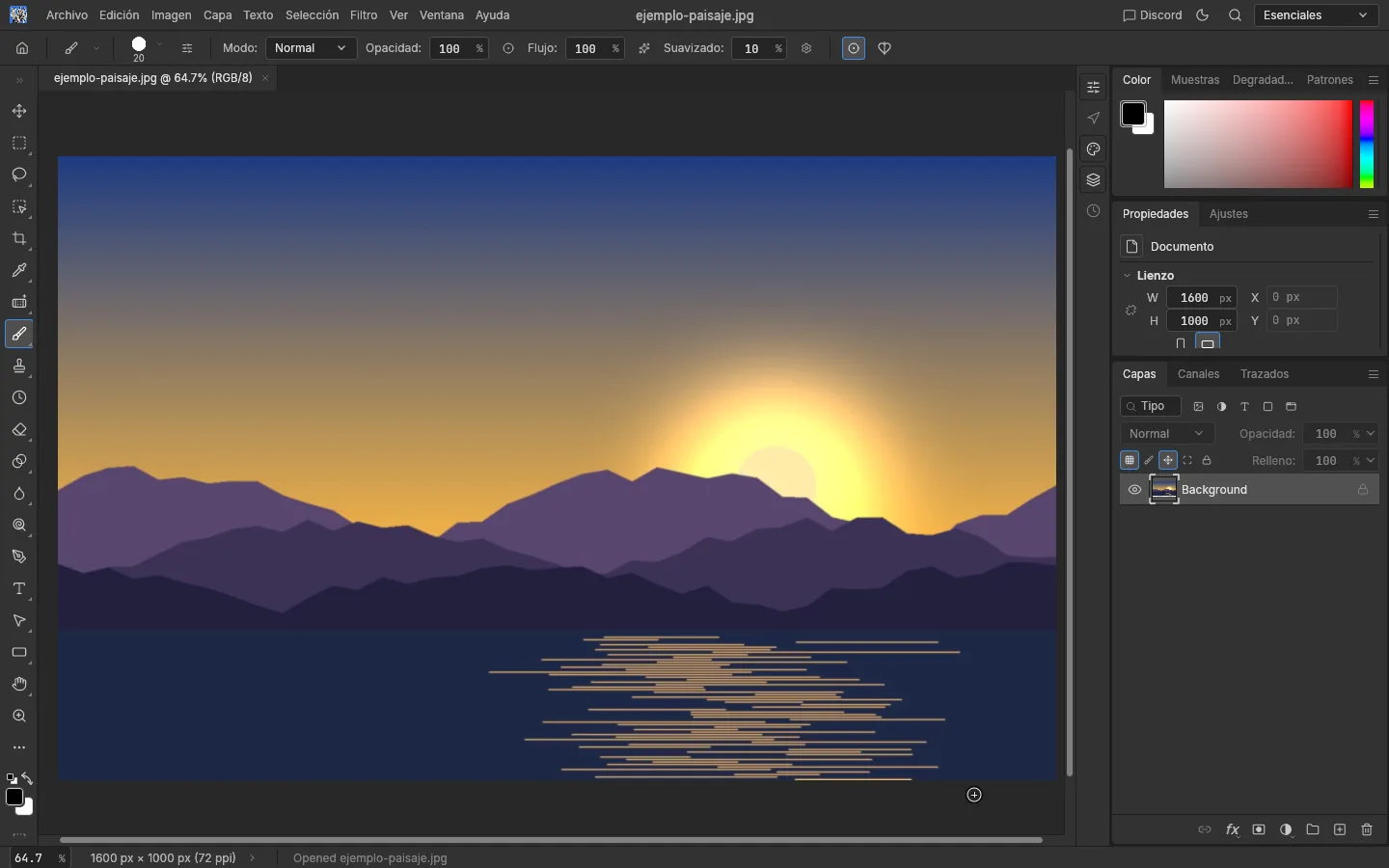Select the Blur droplet tool

[18, 493]
